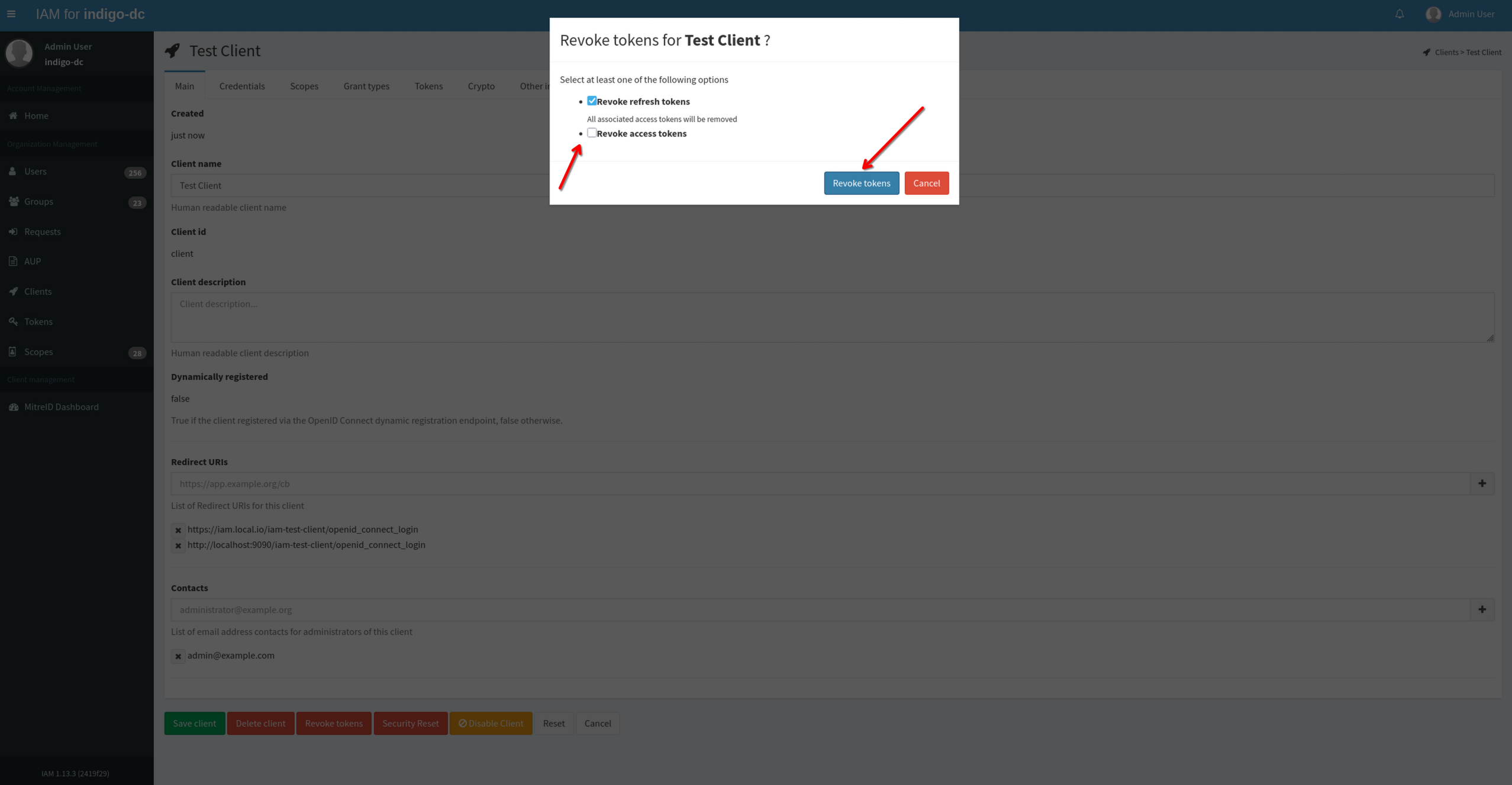The image size is (1512, 785).
Task: Open the Home page from sidebar
Action: click(x=36, y=115)
